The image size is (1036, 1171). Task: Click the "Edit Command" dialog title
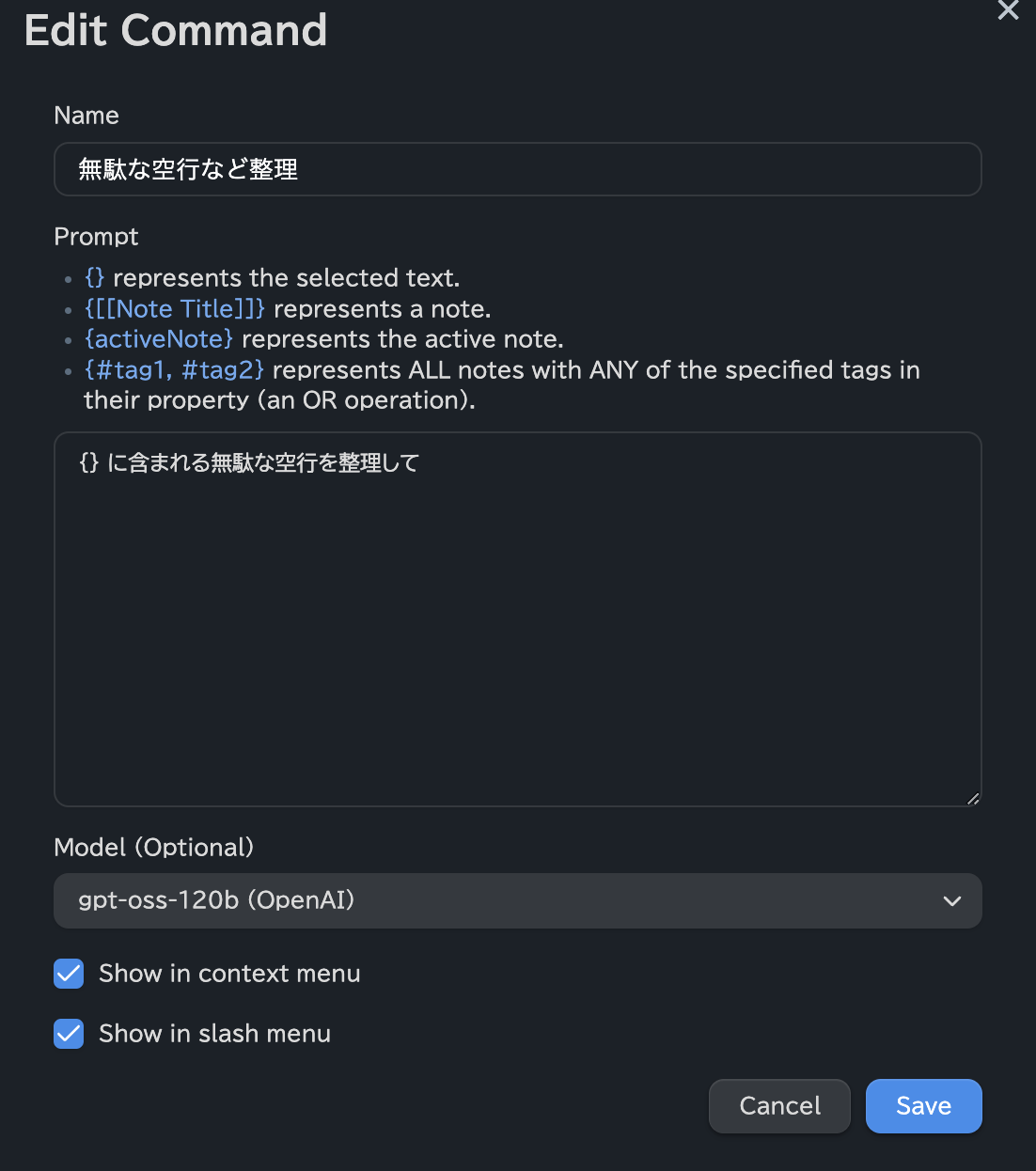(x=176, y=30)
